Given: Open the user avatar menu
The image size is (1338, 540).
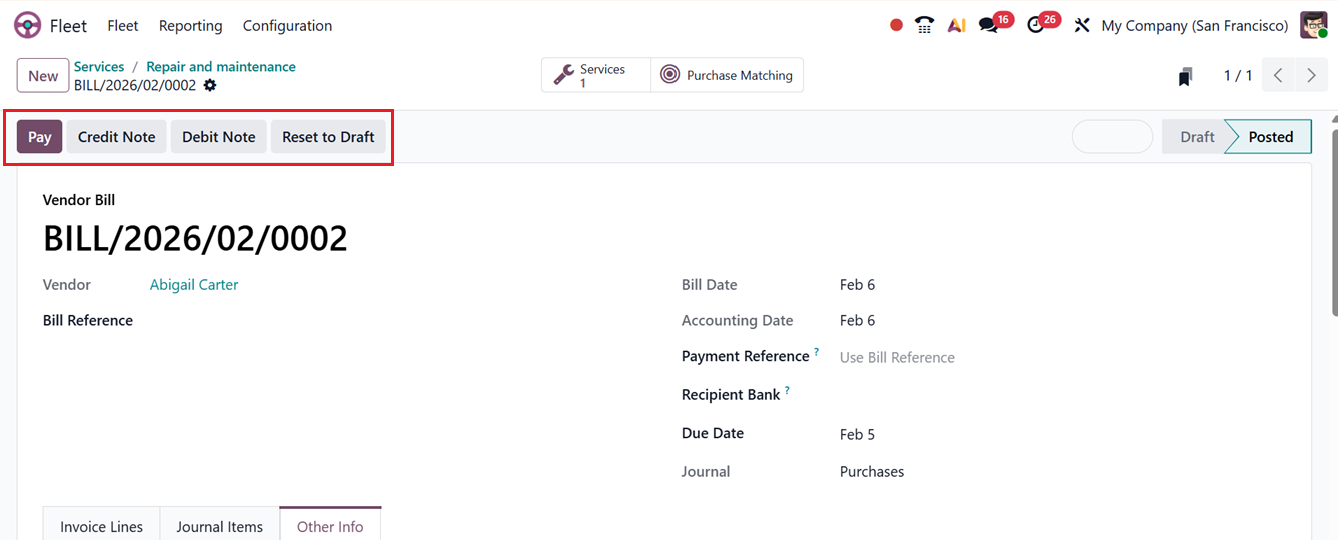Looking at the screenshot, I should click(x=1313, y=26).
